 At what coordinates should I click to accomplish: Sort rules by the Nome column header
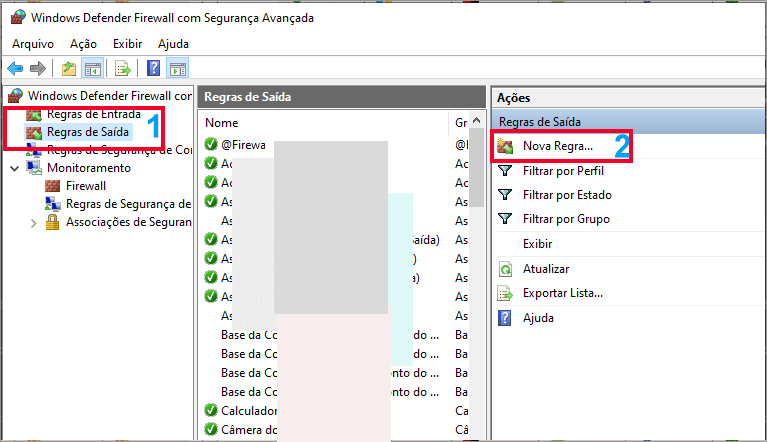pos(222,123)
